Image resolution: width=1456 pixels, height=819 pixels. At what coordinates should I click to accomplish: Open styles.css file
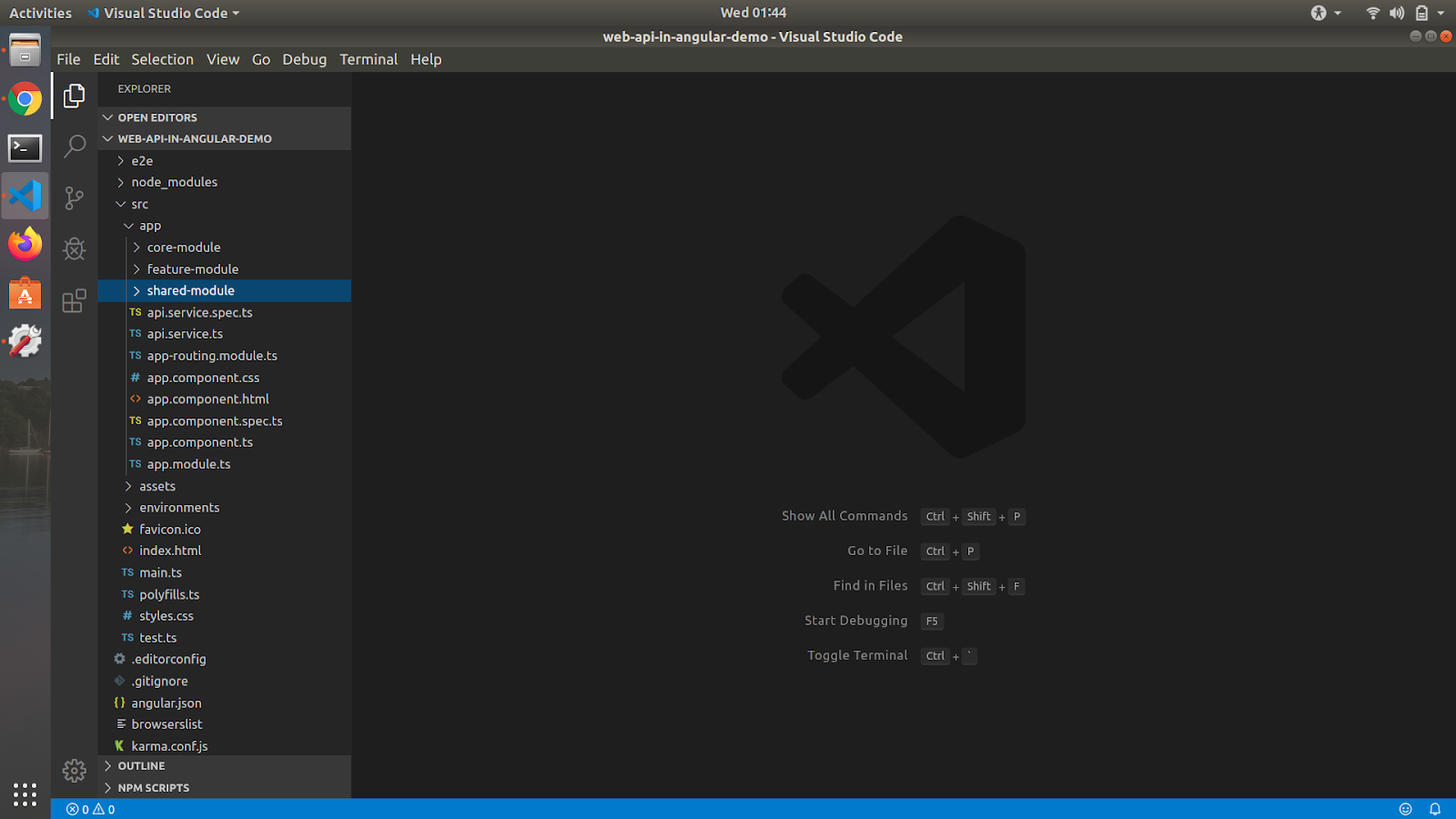[225, 616]
